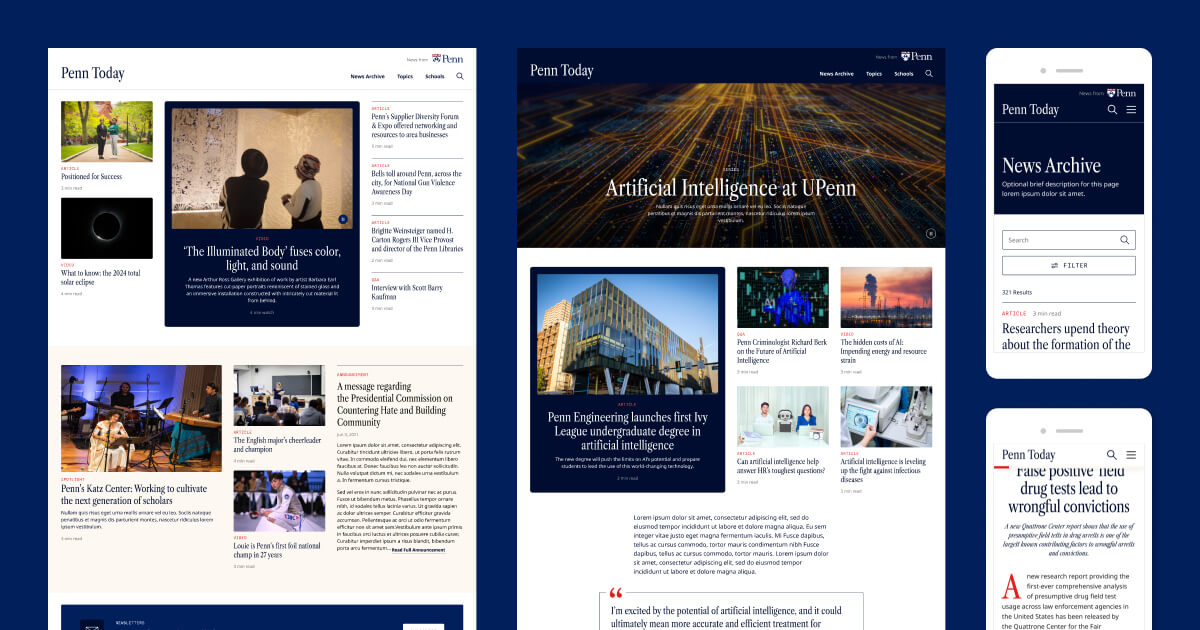The image size is (1200, 630).
Task: Open 'The English major's cheerleader and champion'
Action: click(277, 444)
